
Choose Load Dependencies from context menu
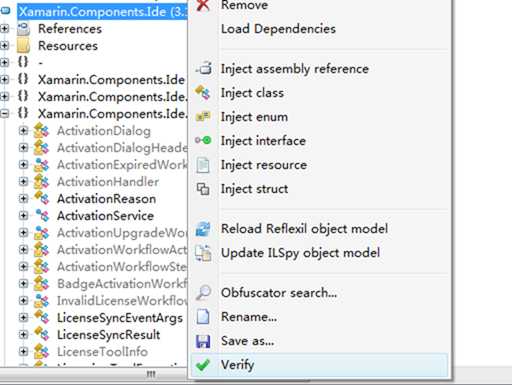278,29
